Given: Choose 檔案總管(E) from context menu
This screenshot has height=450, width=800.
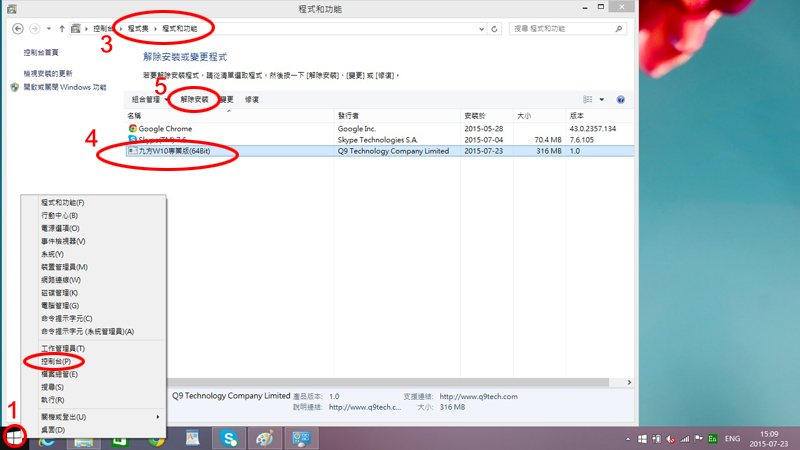Looking at the screenshot, I should [59, 374].
